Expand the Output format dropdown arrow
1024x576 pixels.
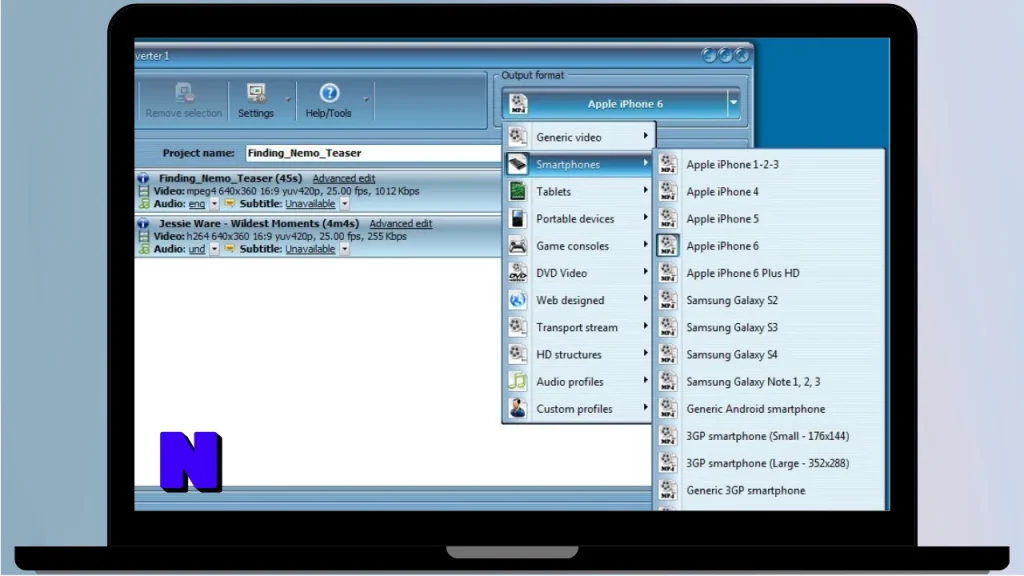[733, 103]
